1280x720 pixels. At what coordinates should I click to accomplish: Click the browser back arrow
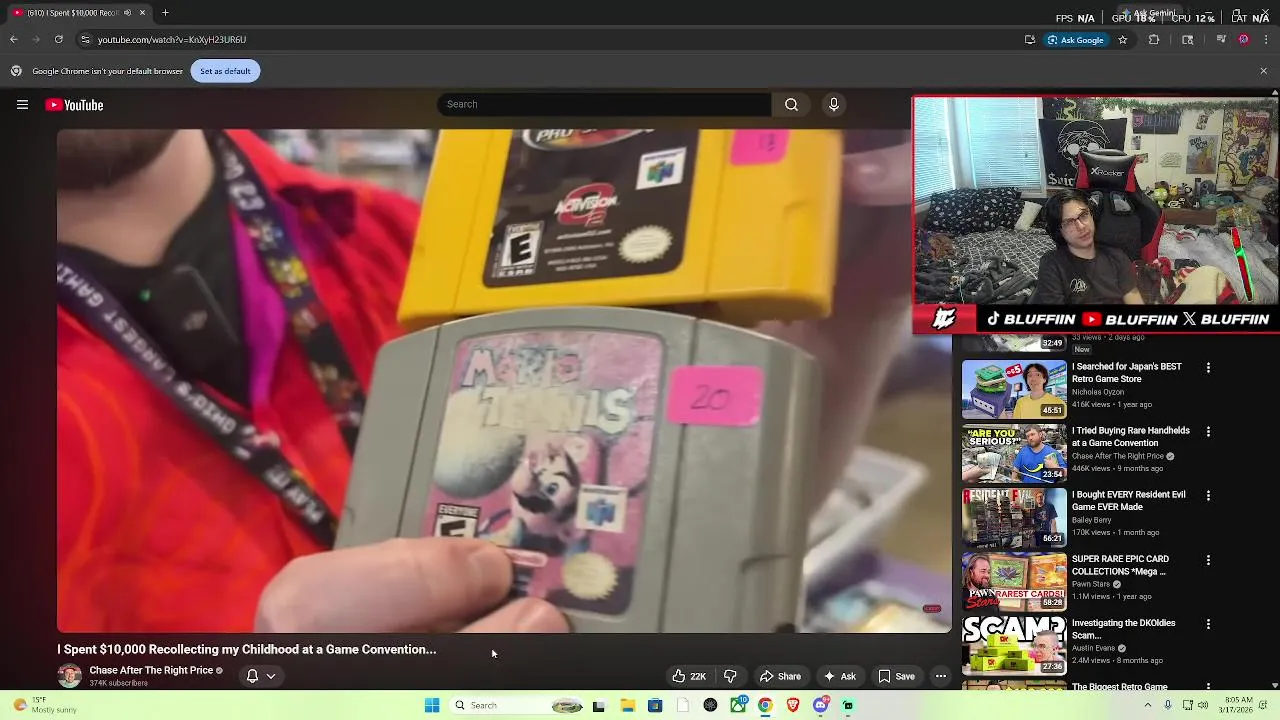pos(14,39)
